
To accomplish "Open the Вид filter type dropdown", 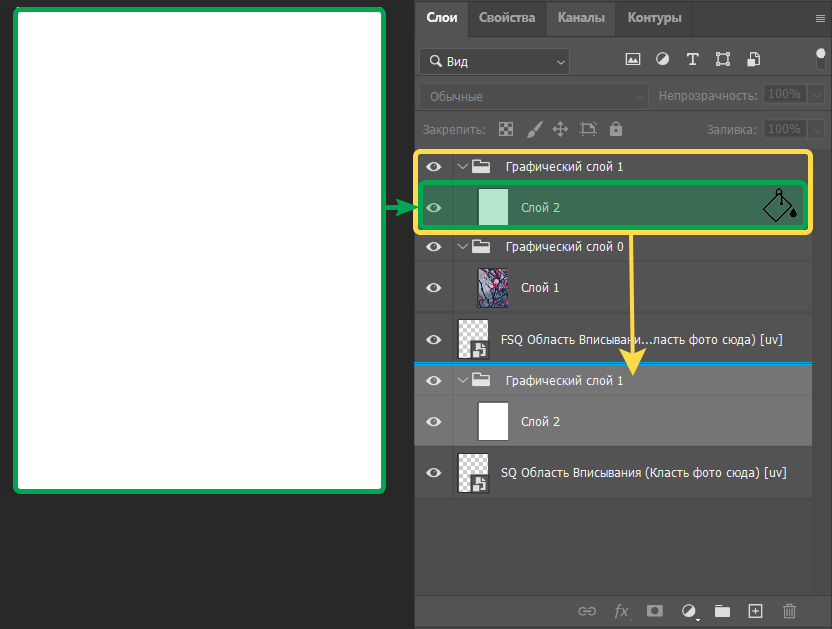I will point(494,61).
